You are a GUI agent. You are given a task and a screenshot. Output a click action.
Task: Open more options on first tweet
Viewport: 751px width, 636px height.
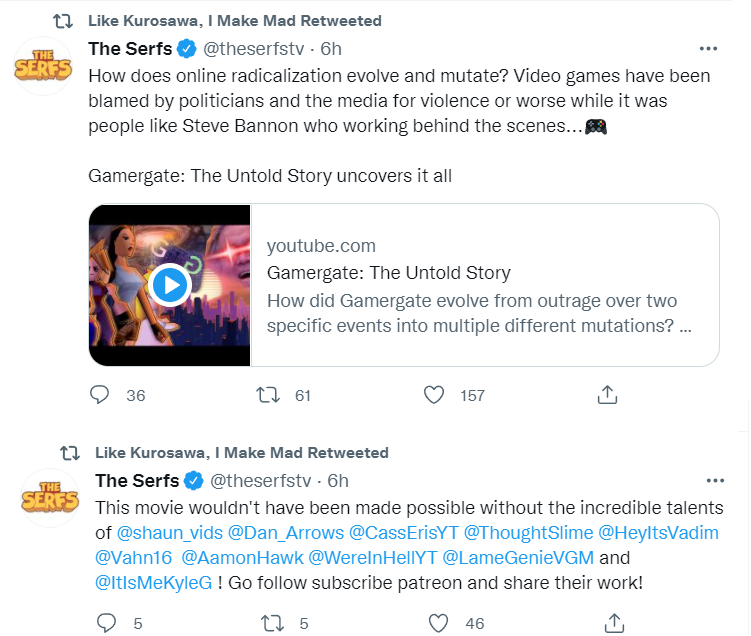(709, 48)
